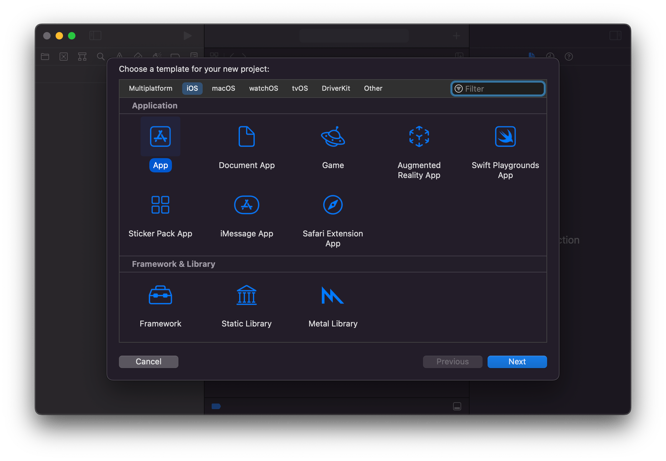Switch to the DriverKit tab

[336, 88]
